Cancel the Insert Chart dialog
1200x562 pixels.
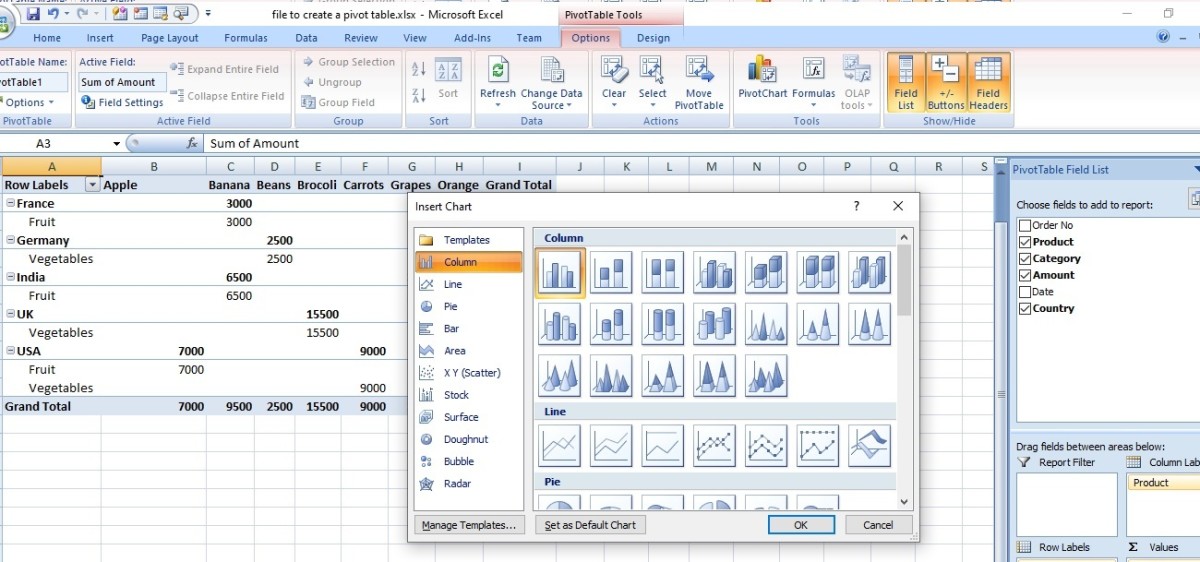click(x=878, y=524)
